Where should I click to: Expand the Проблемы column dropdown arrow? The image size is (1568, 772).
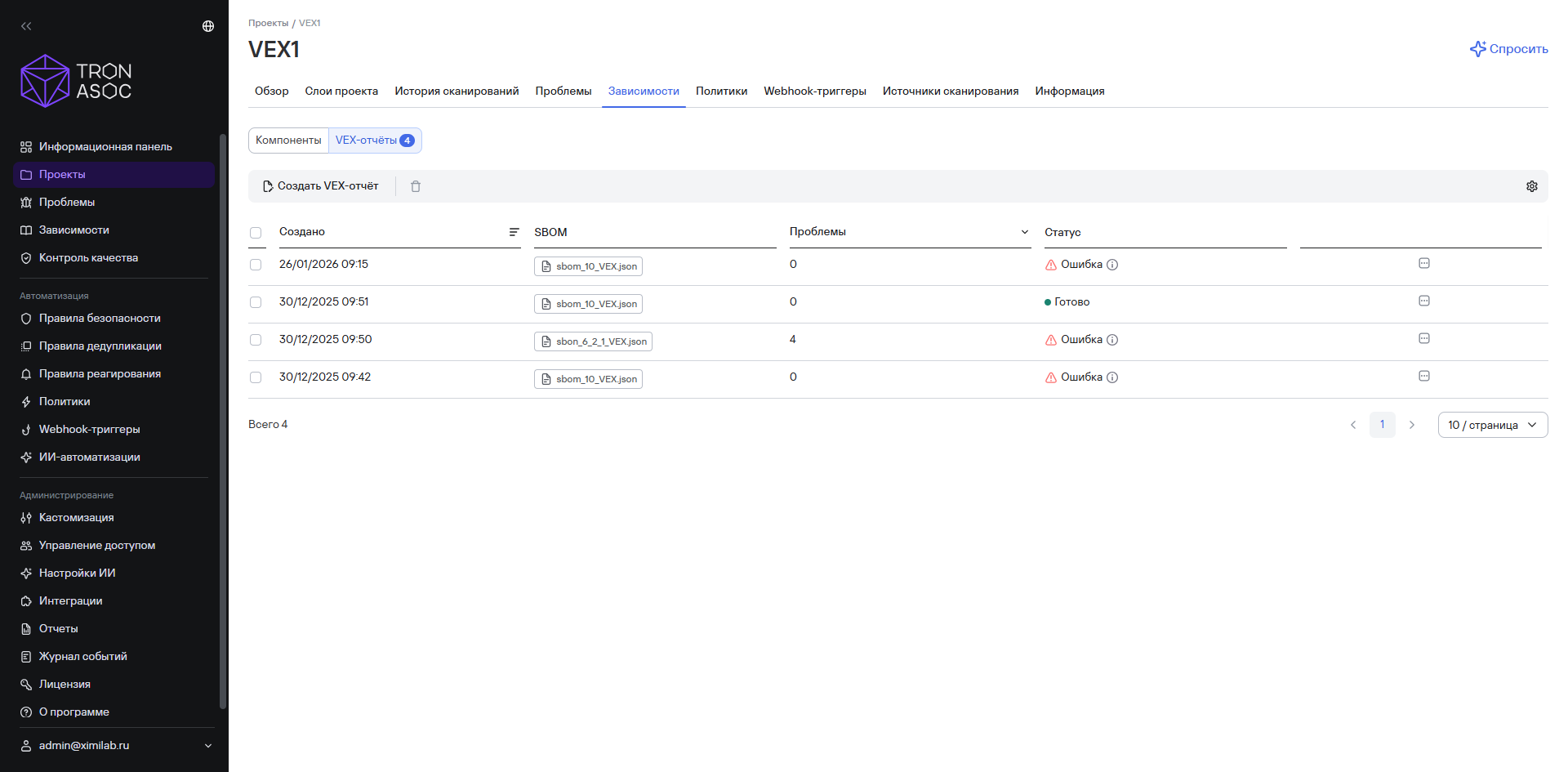[x=1025, y=232]
